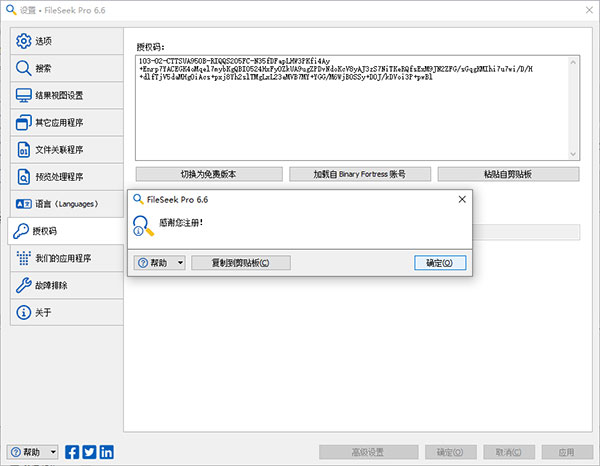The height and width of the screenshot is (466, 600).
Task: Switch to the 搜索 tab label
Action: click(43, 68)
